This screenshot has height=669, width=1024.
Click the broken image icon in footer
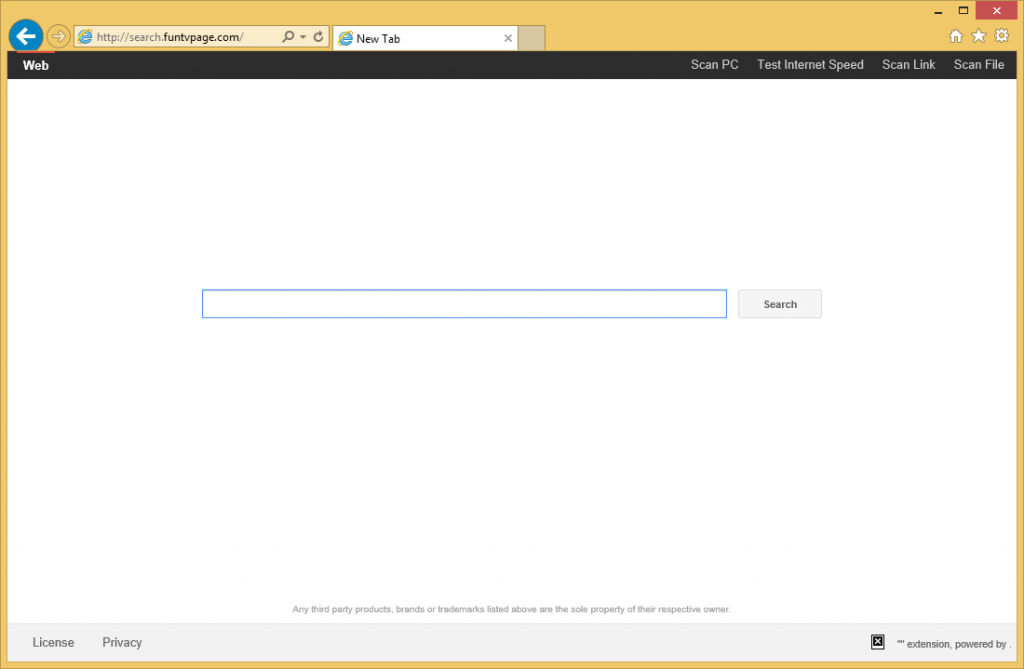[877, 642]
